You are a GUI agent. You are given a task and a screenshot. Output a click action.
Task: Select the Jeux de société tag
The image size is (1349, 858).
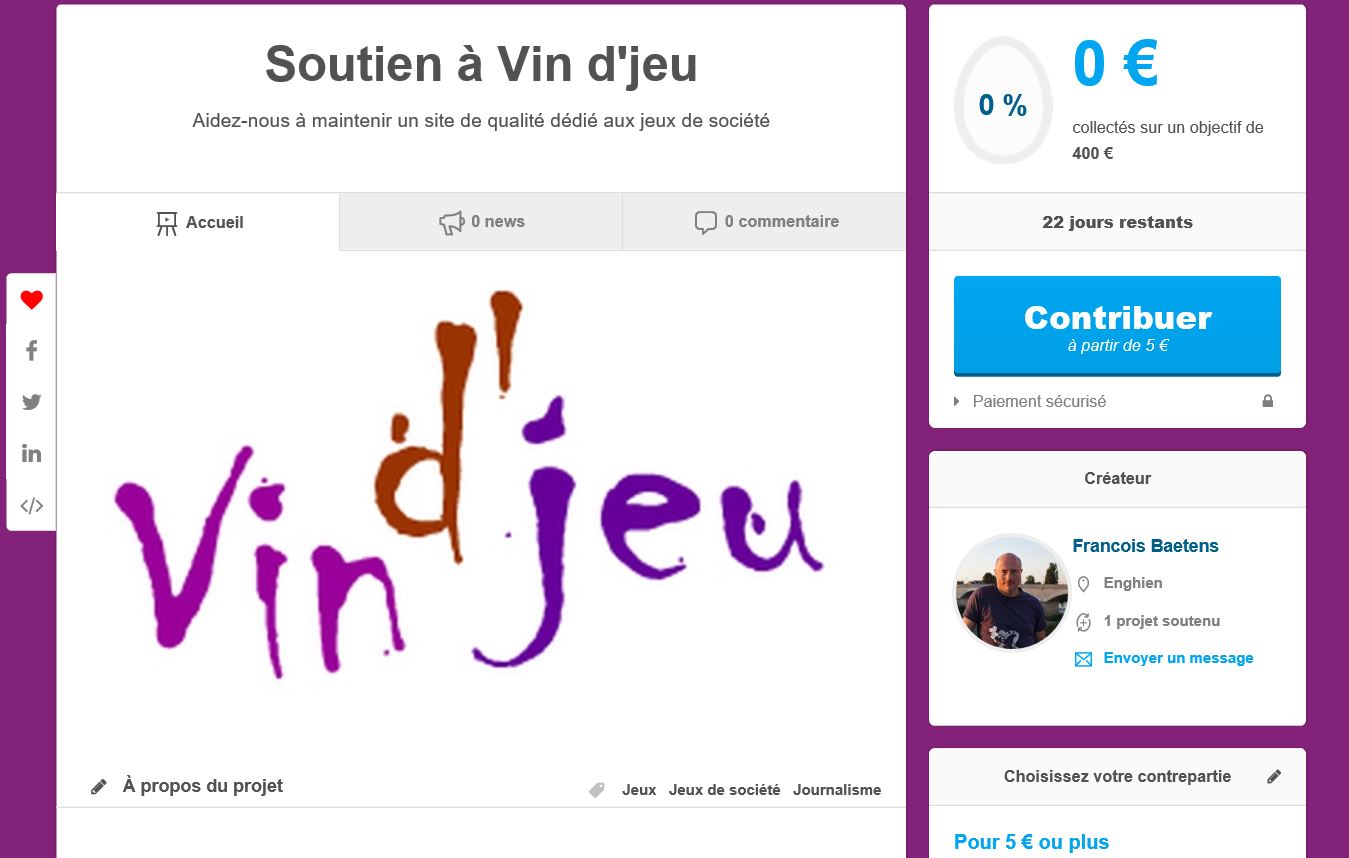coord(724,790)
